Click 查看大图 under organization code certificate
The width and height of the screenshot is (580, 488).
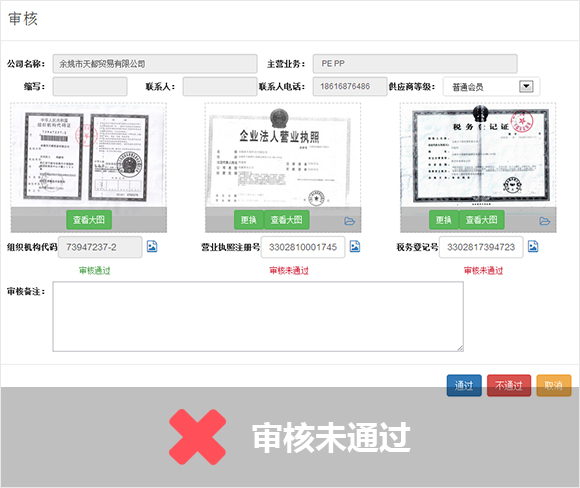pos(89,220)
